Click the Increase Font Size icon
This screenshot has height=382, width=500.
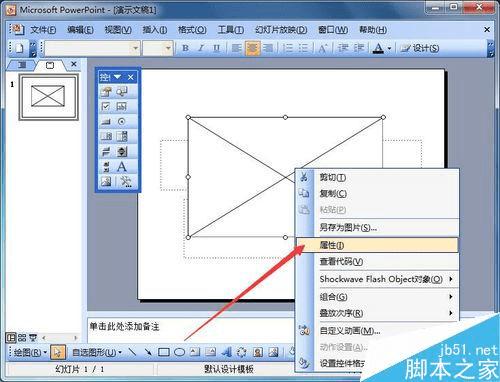[322, 48]
